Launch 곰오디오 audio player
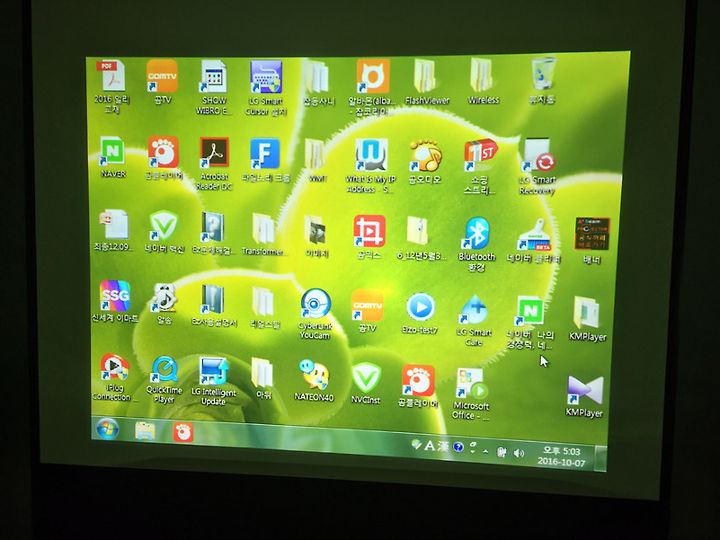 (x=425, y=162)
